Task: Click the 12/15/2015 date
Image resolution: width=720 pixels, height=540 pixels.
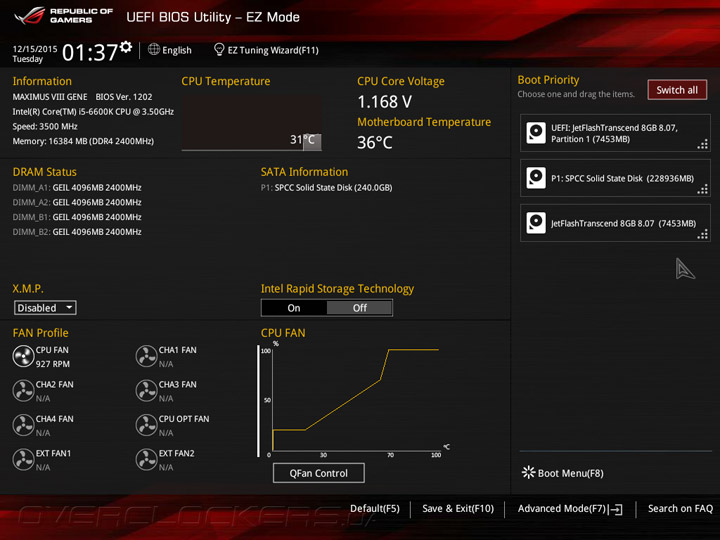Action: 35,49
